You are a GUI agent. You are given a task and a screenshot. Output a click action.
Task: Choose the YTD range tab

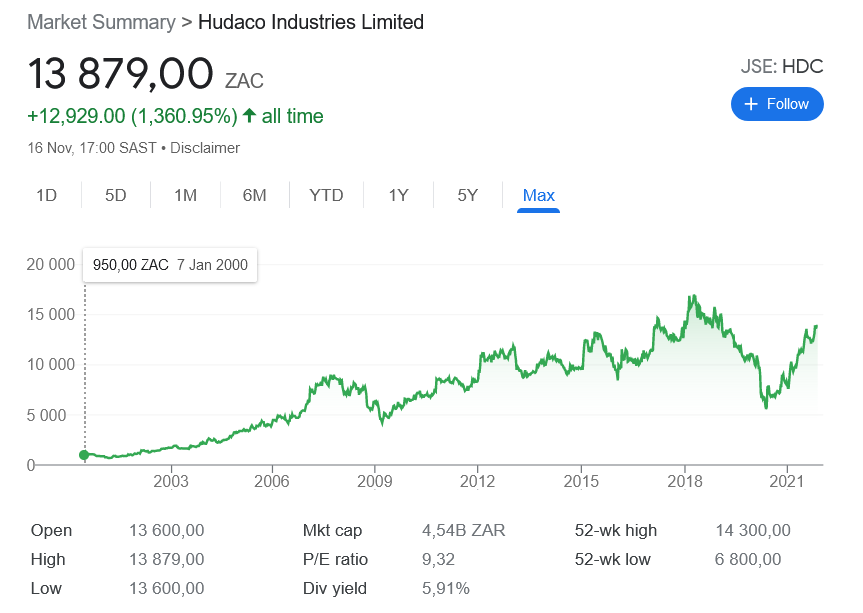tap(326, 195)
